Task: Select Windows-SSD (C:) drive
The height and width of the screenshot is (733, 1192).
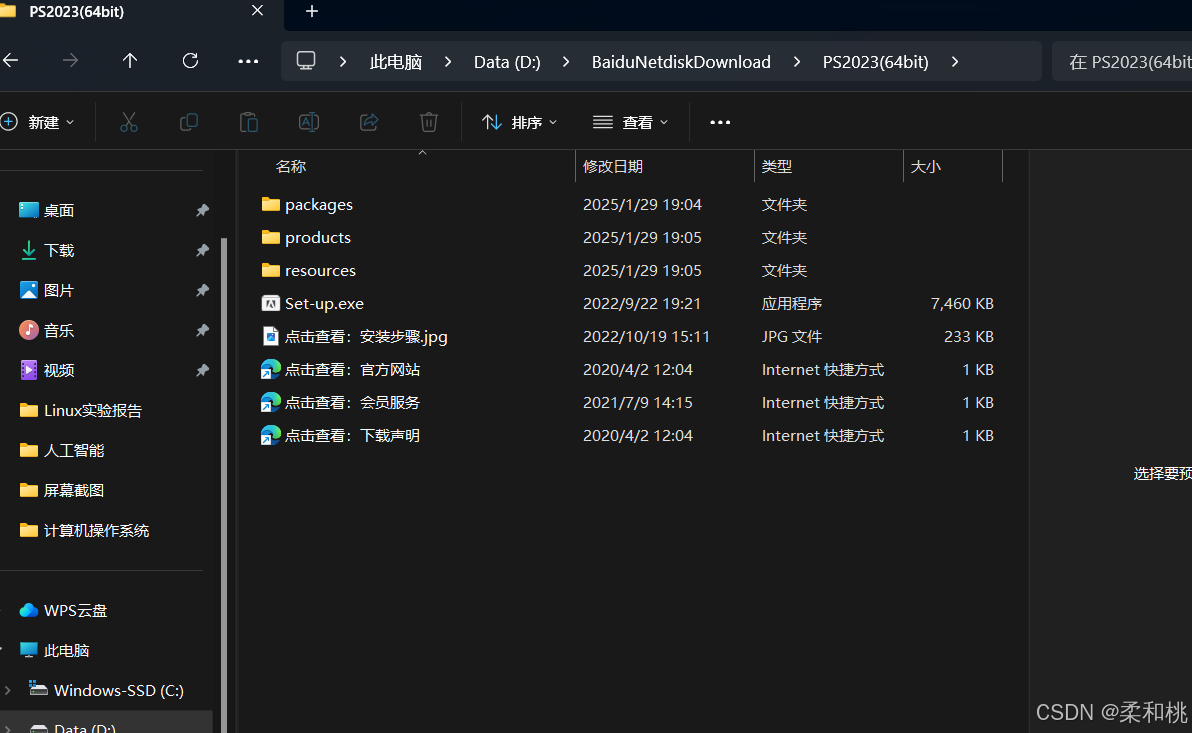Action: tap(118, 690)
